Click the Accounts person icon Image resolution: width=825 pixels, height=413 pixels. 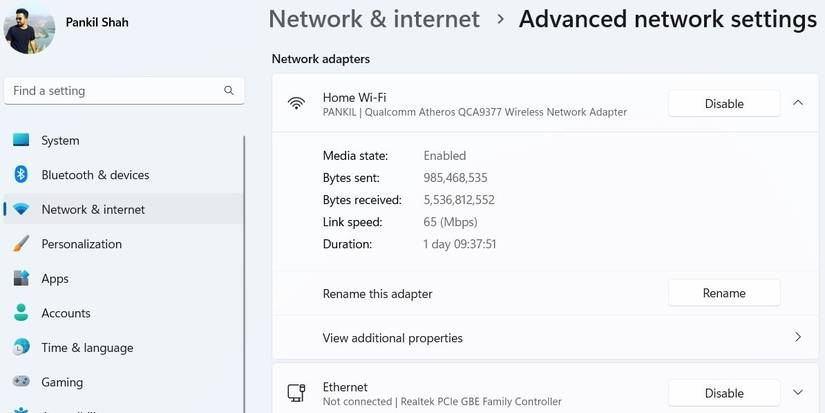tap(21, 313)
